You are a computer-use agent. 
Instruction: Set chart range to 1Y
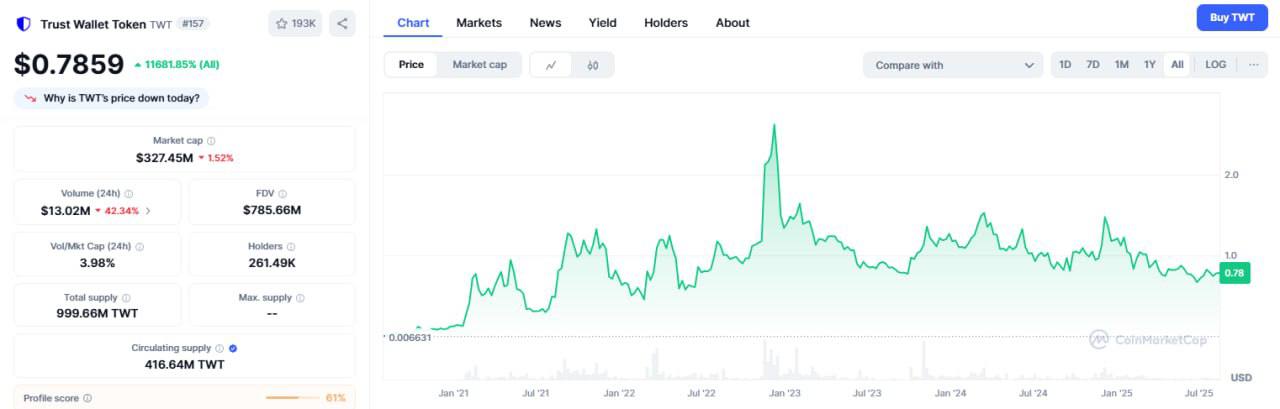coord(1150,65)
